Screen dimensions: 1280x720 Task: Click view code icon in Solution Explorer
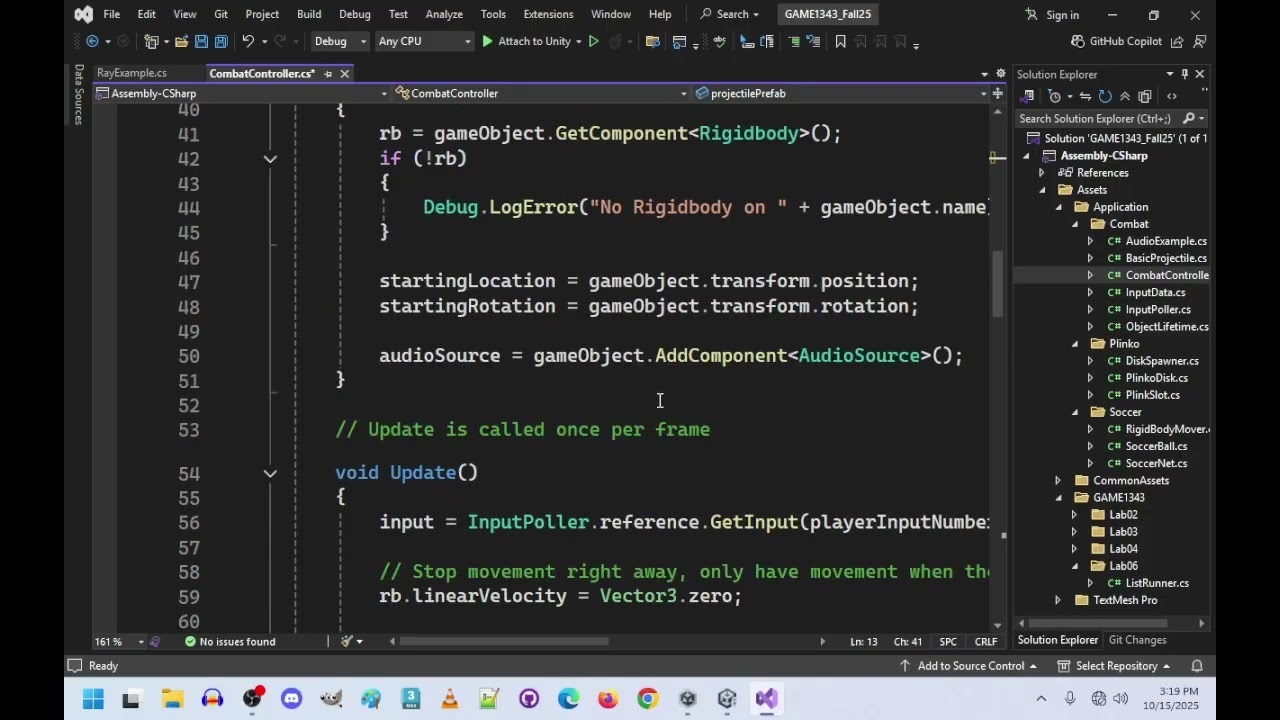tap(1172, 96)
